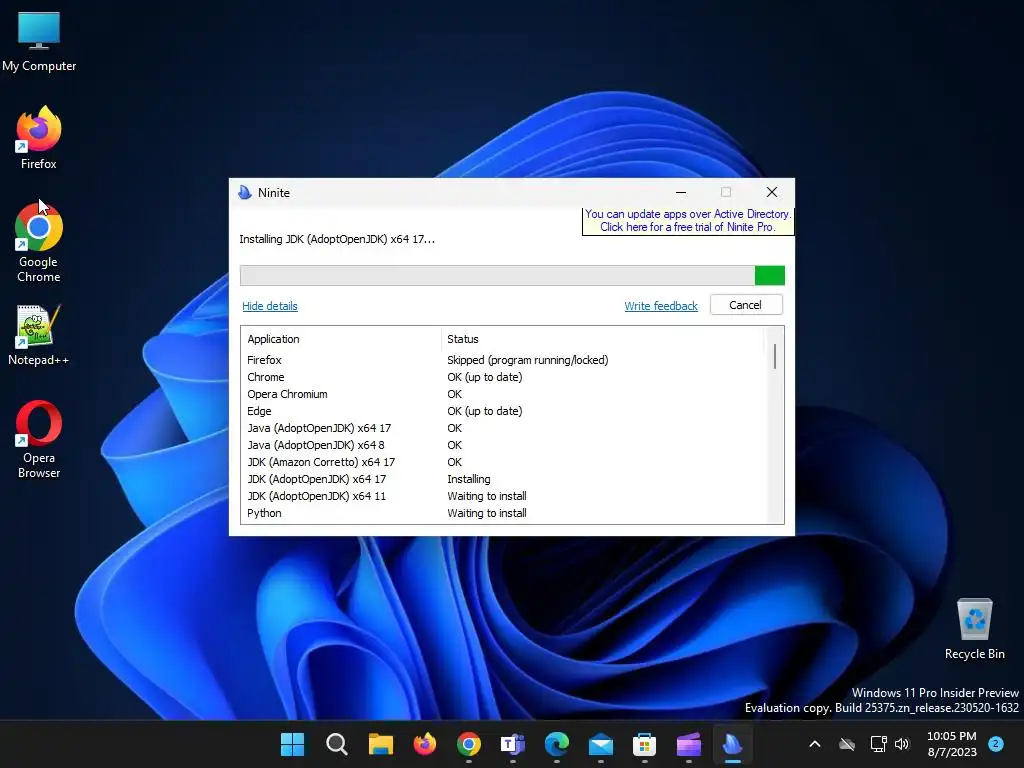Click the Ninite Pro free trial banner
Screen dimensions: 1024x768
click(x=688, y=221)
